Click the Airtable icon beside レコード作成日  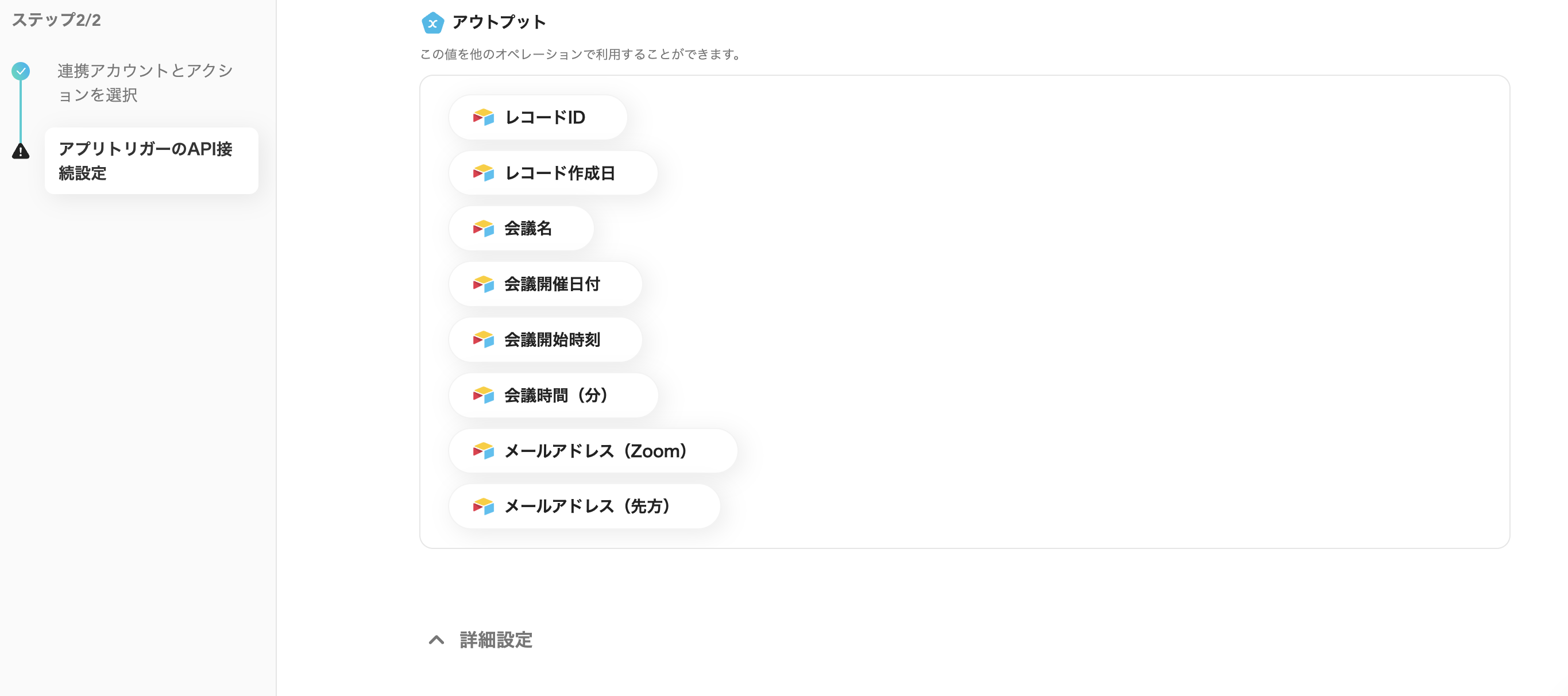tap(483, 173)
